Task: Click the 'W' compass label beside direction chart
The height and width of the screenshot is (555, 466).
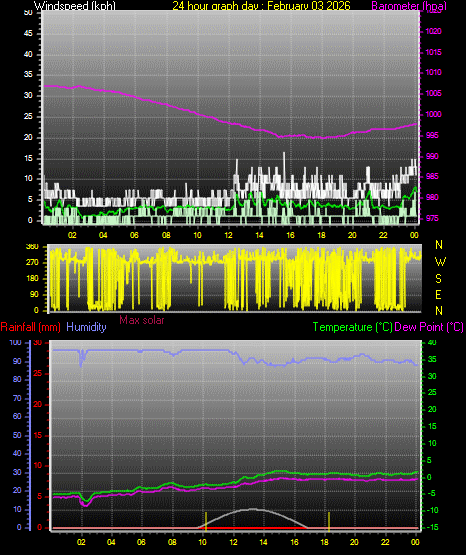Action: pos(440,262)
